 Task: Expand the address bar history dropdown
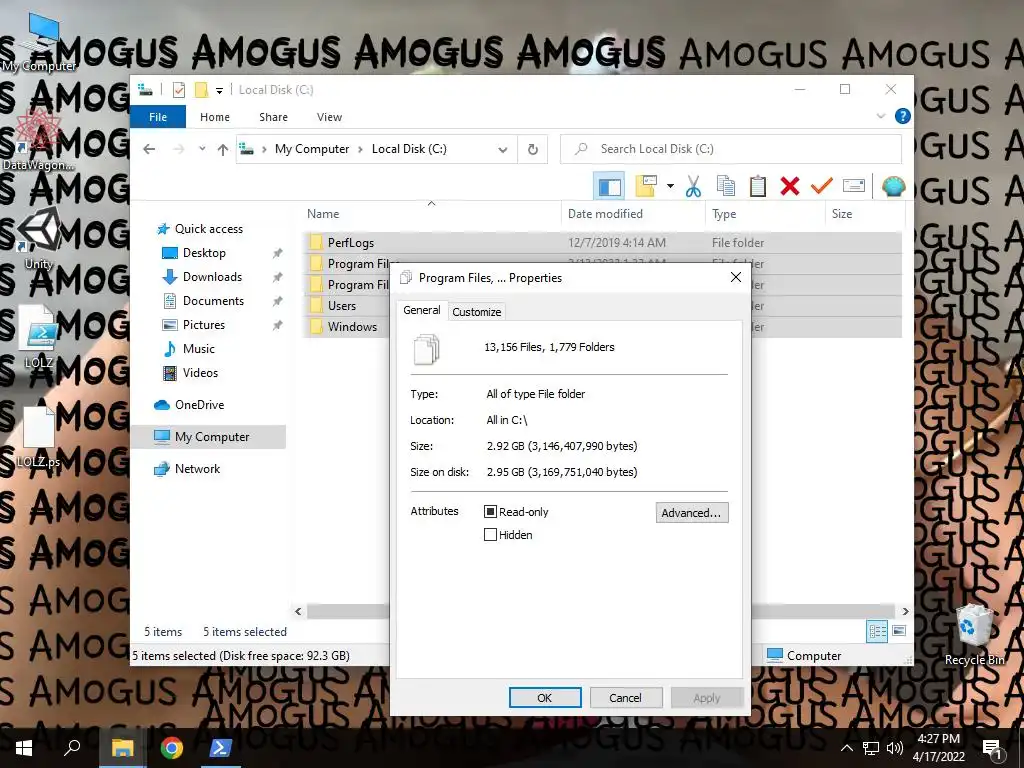(x=503, y=150)
